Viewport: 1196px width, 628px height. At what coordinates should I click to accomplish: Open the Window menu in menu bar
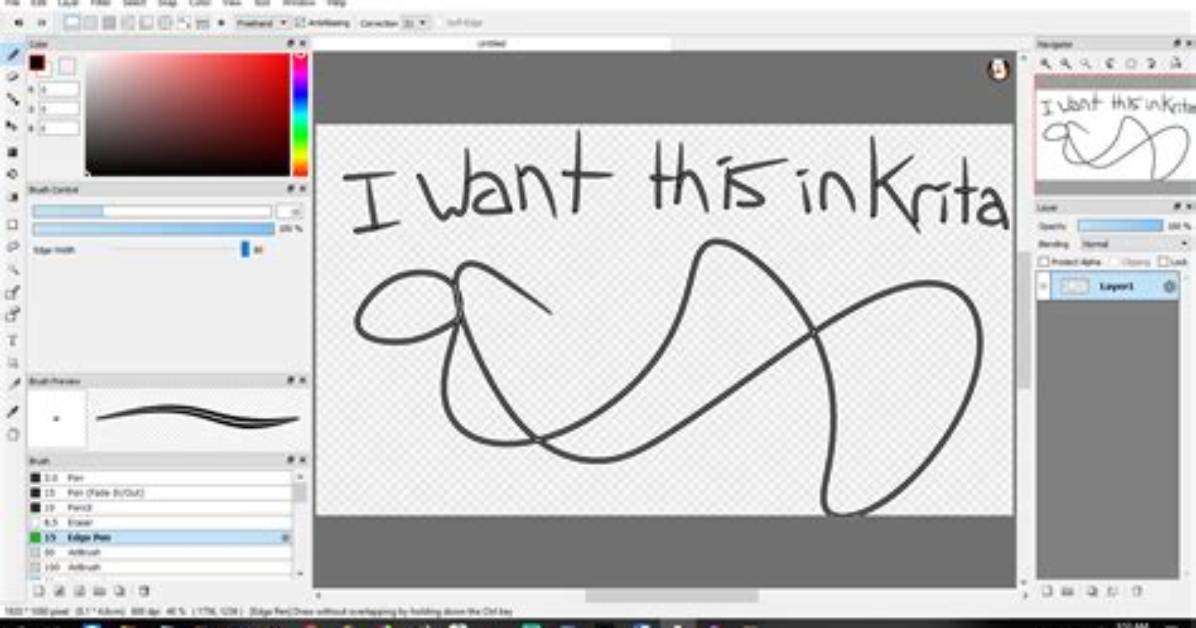click(298, 3)
